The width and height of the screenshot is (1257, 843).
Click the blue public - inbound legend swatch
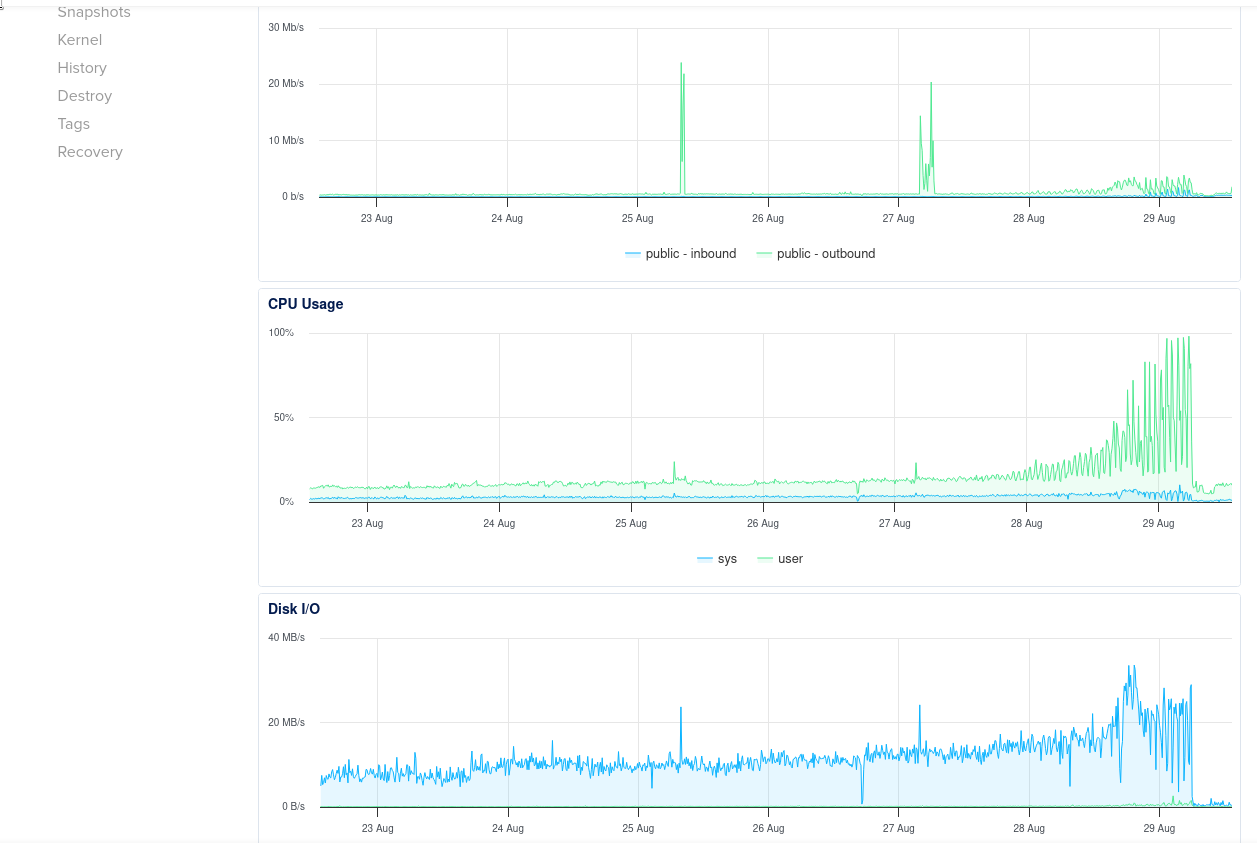[632, 254]
